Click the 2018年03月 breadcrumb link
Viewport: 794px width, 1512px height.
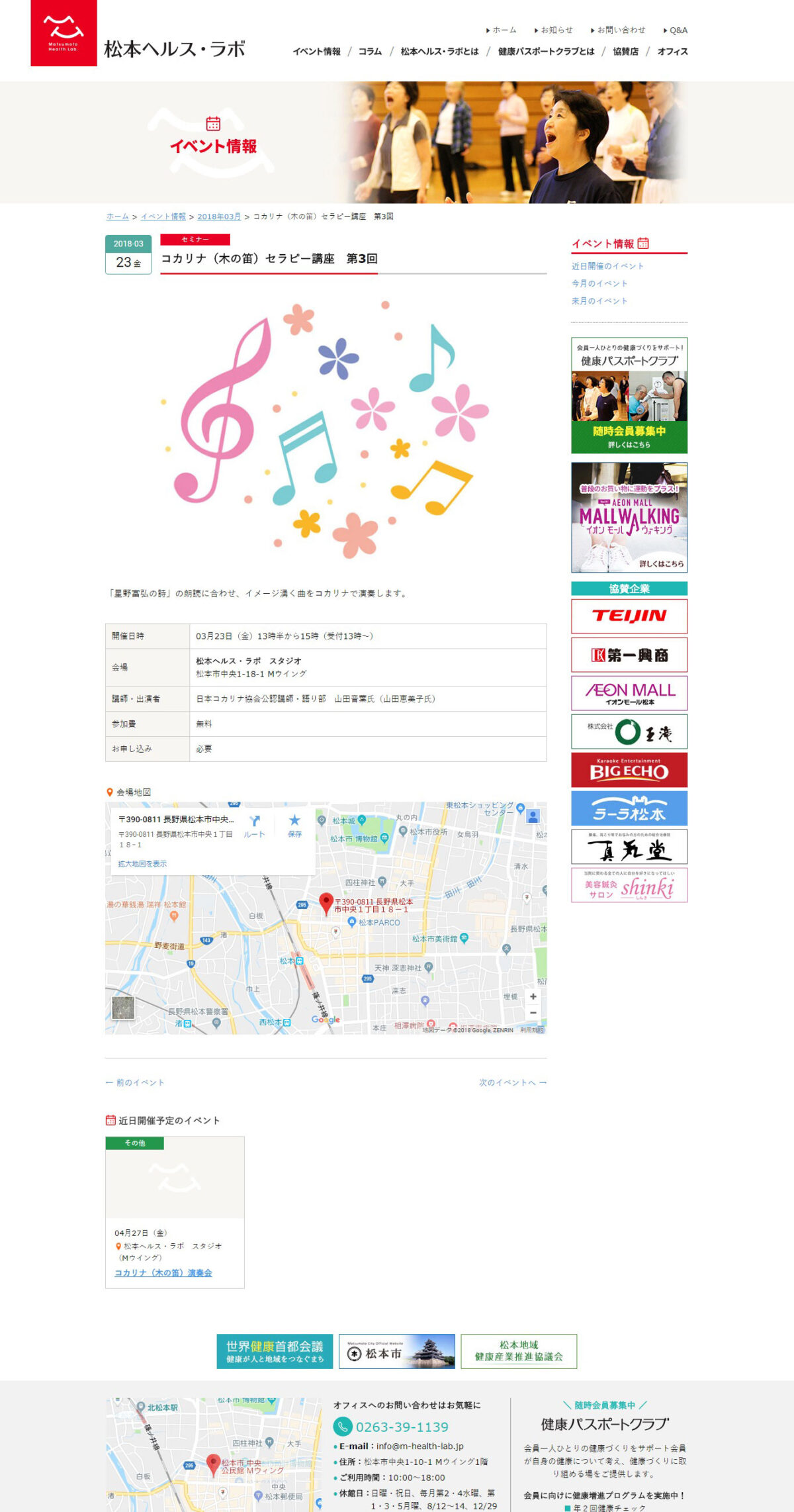[x=219, y=216]
